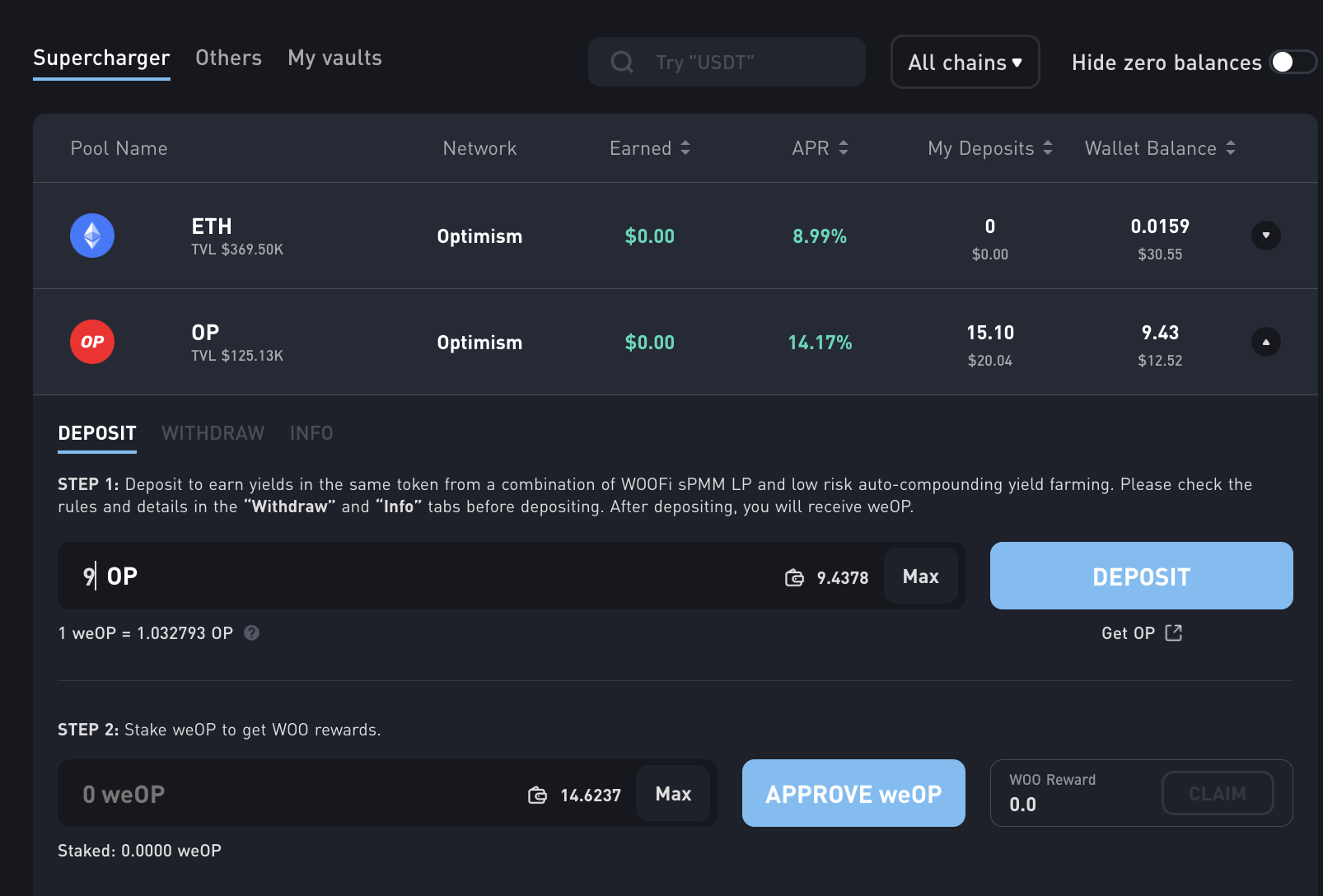
Task: Click the OP pool name text
Action: [205, 333]
